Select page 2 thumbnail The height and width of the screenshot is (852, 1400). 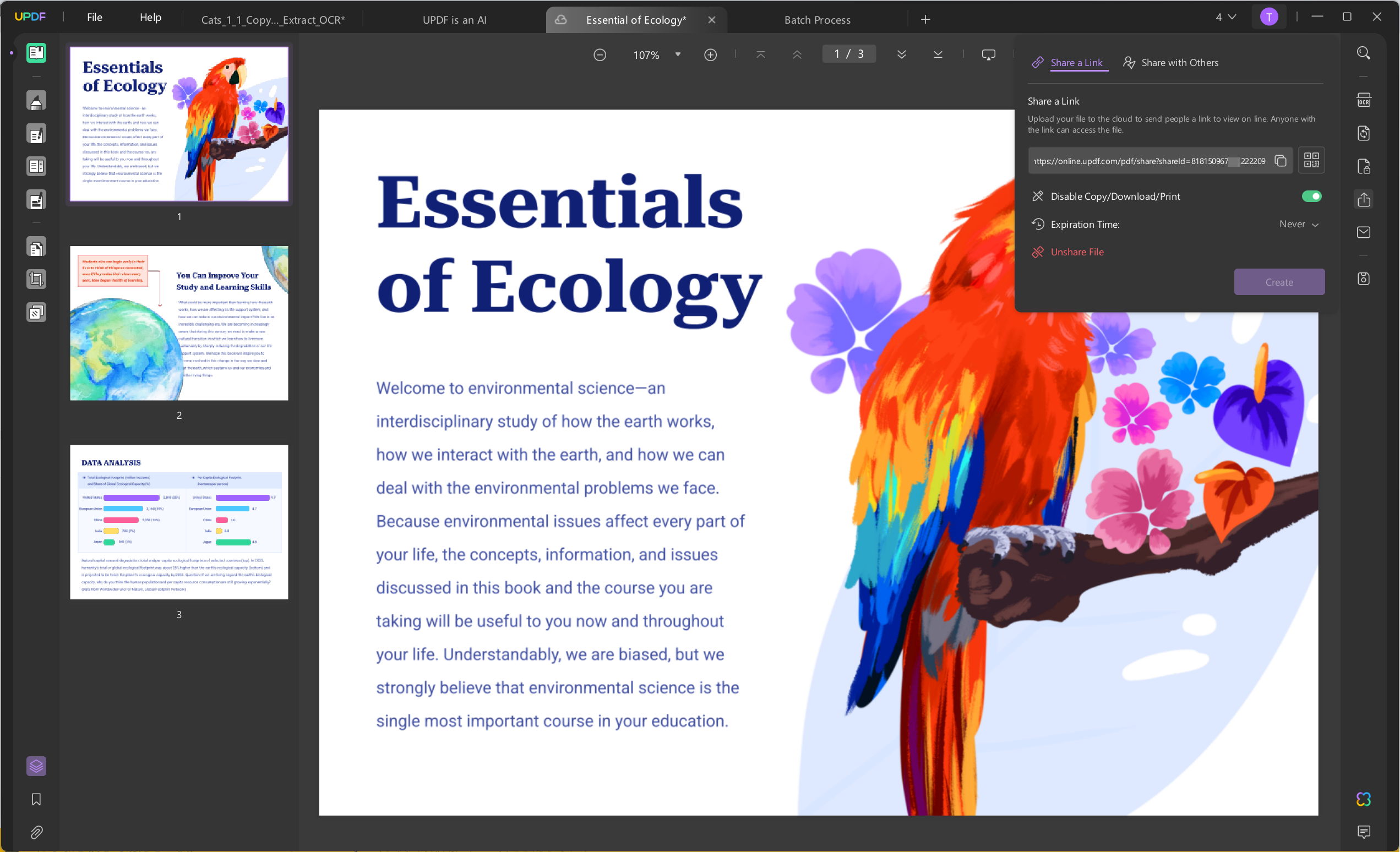[x=179, y=323]
